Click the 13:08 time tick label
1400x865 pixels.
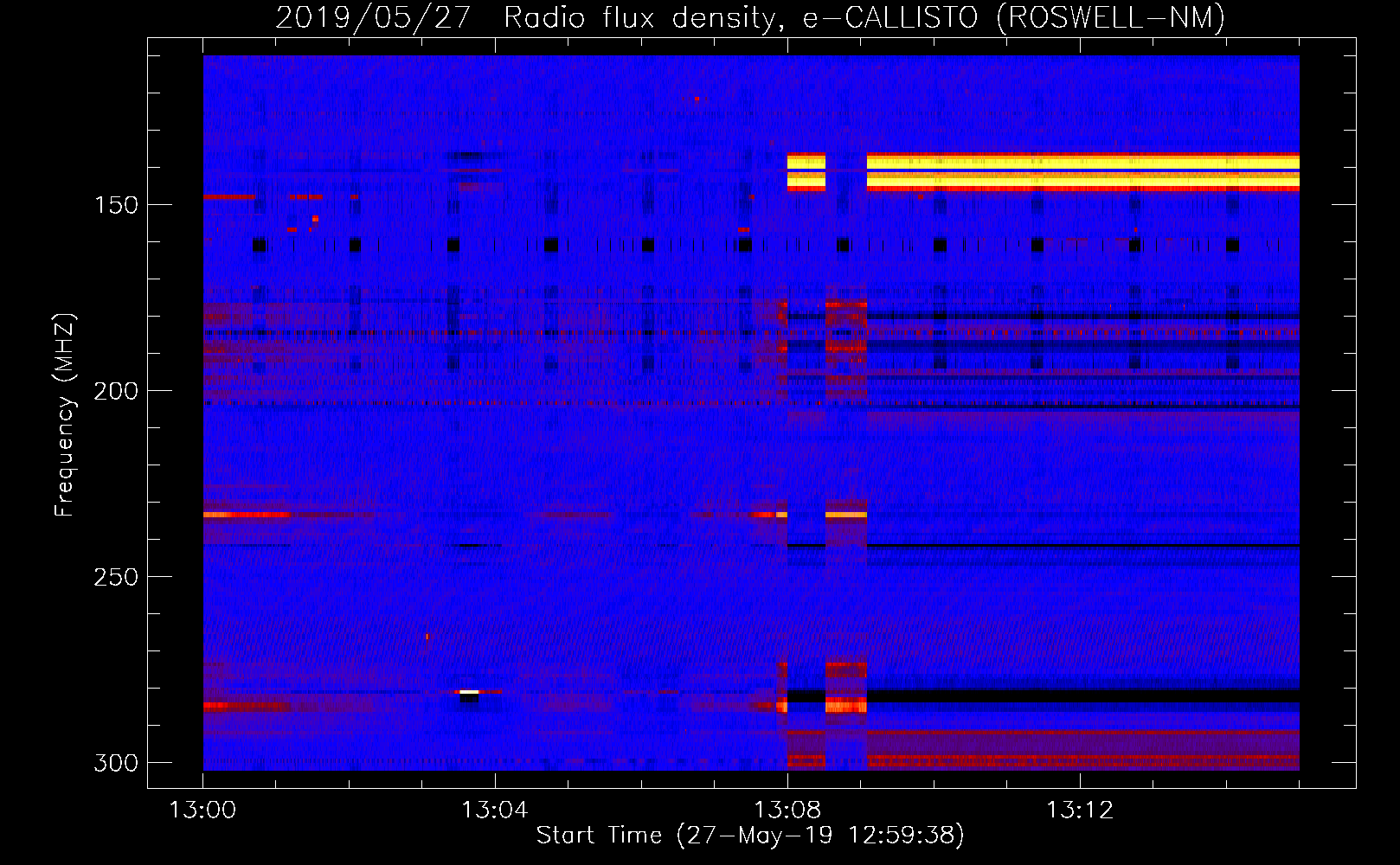point(787,811)
